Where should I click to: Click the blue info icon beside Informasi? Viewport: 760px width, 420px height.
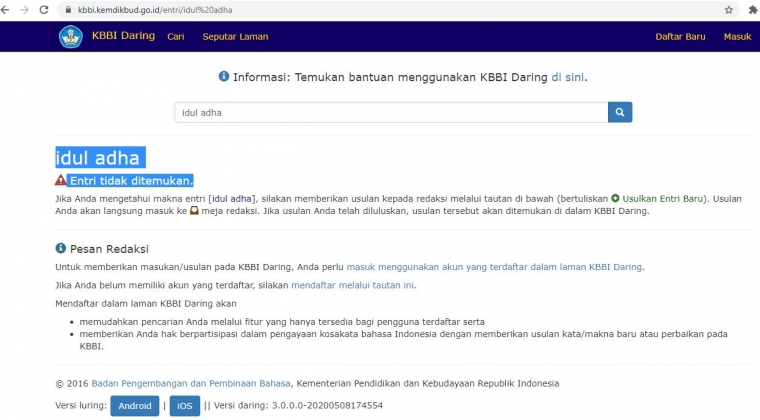pos(223,77)
